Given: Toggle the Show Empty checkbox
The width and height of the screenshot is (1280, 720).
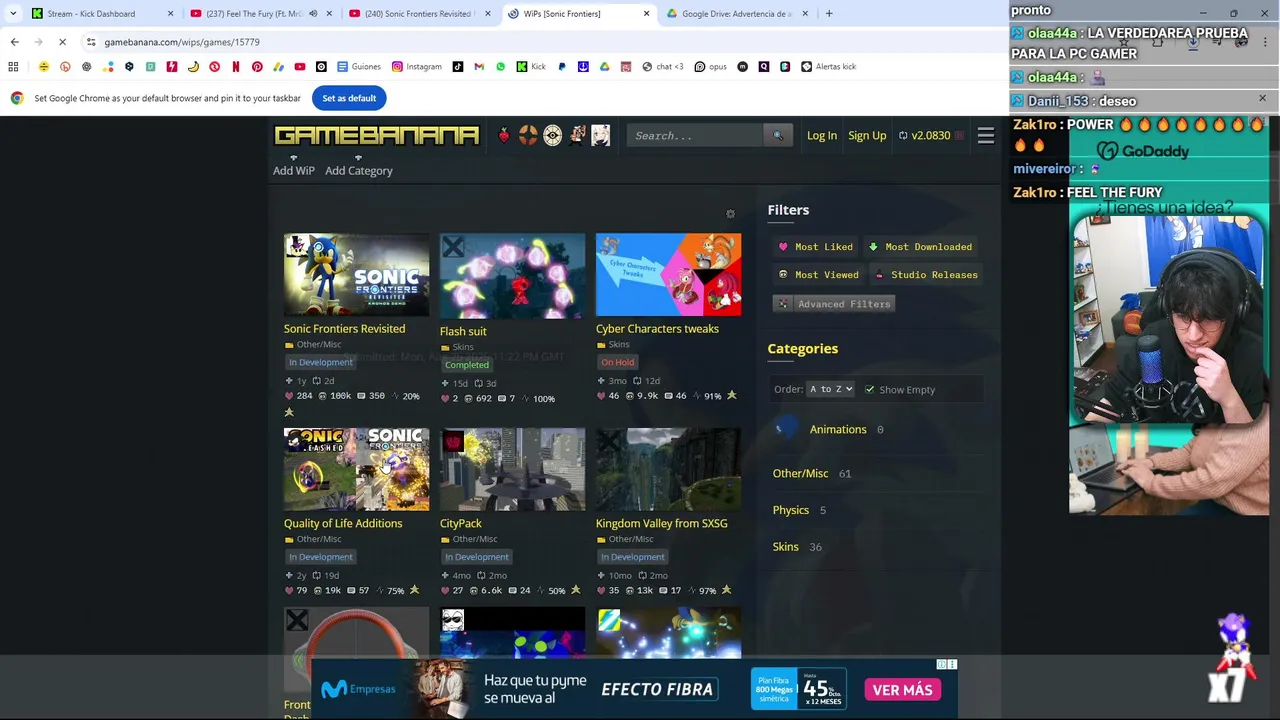Looking at the screenshot, I should click(870, 389).
